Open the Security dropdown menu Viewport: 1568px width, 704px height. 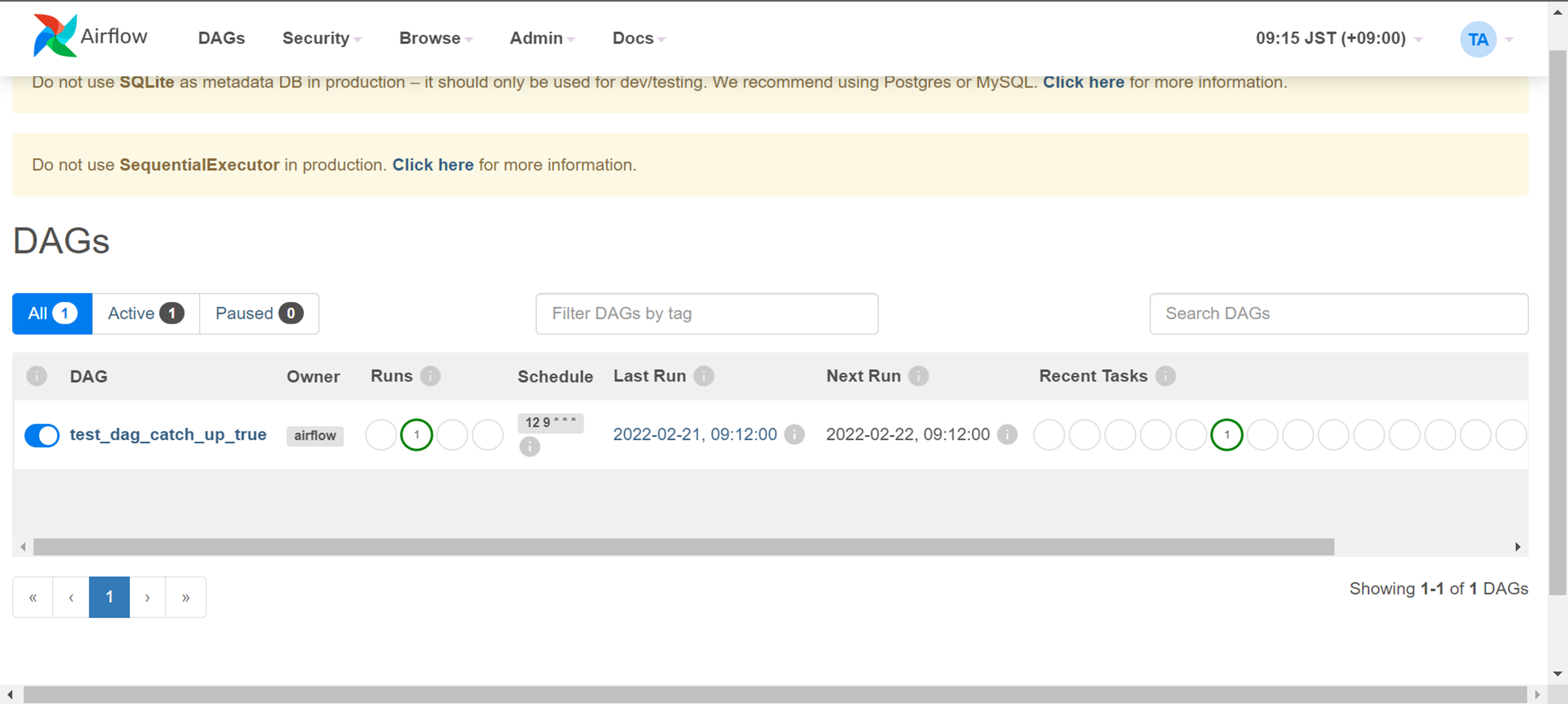click(321, 38)
